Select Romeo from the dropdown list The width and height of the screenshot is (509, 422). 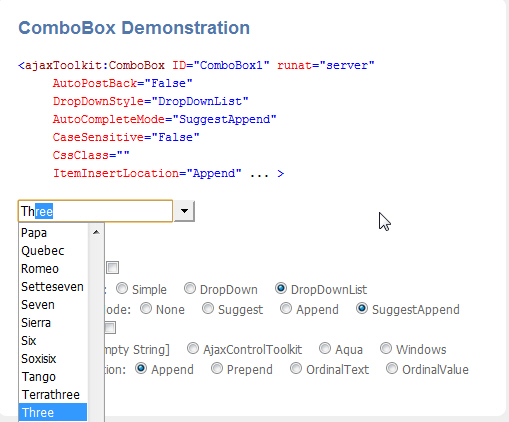point(53,269)
